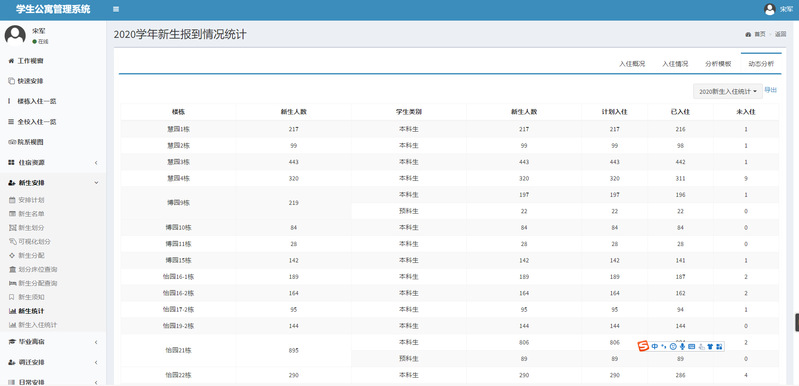Toggle the hamburger sidebar menu icon
Screen dimensions: 799x386
click(116, 9)
